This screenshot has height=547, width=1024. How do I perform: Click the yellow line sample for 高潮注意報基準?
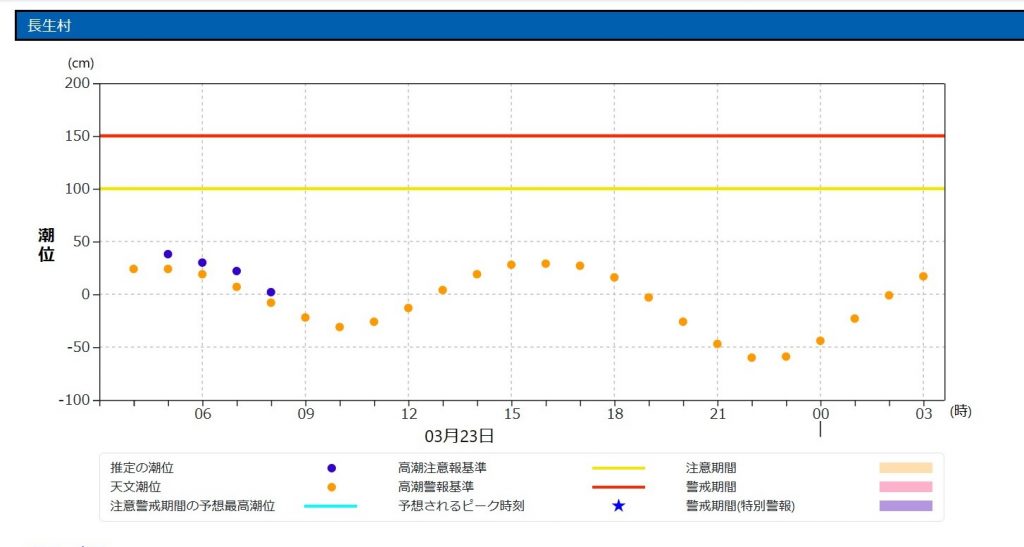(618, 468)
